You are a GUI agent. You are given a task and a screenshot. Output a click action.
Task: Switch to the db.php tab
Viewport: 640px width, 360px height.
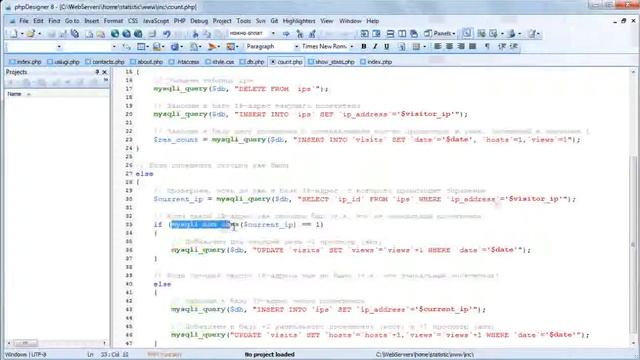[x=252, y=62]
